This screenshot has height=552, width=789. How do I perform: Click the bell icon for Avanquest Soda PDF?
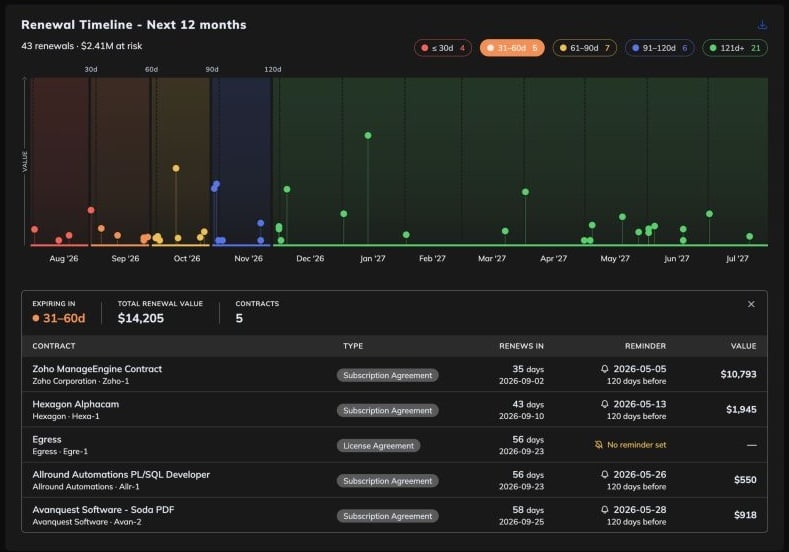tap(605, 510)
